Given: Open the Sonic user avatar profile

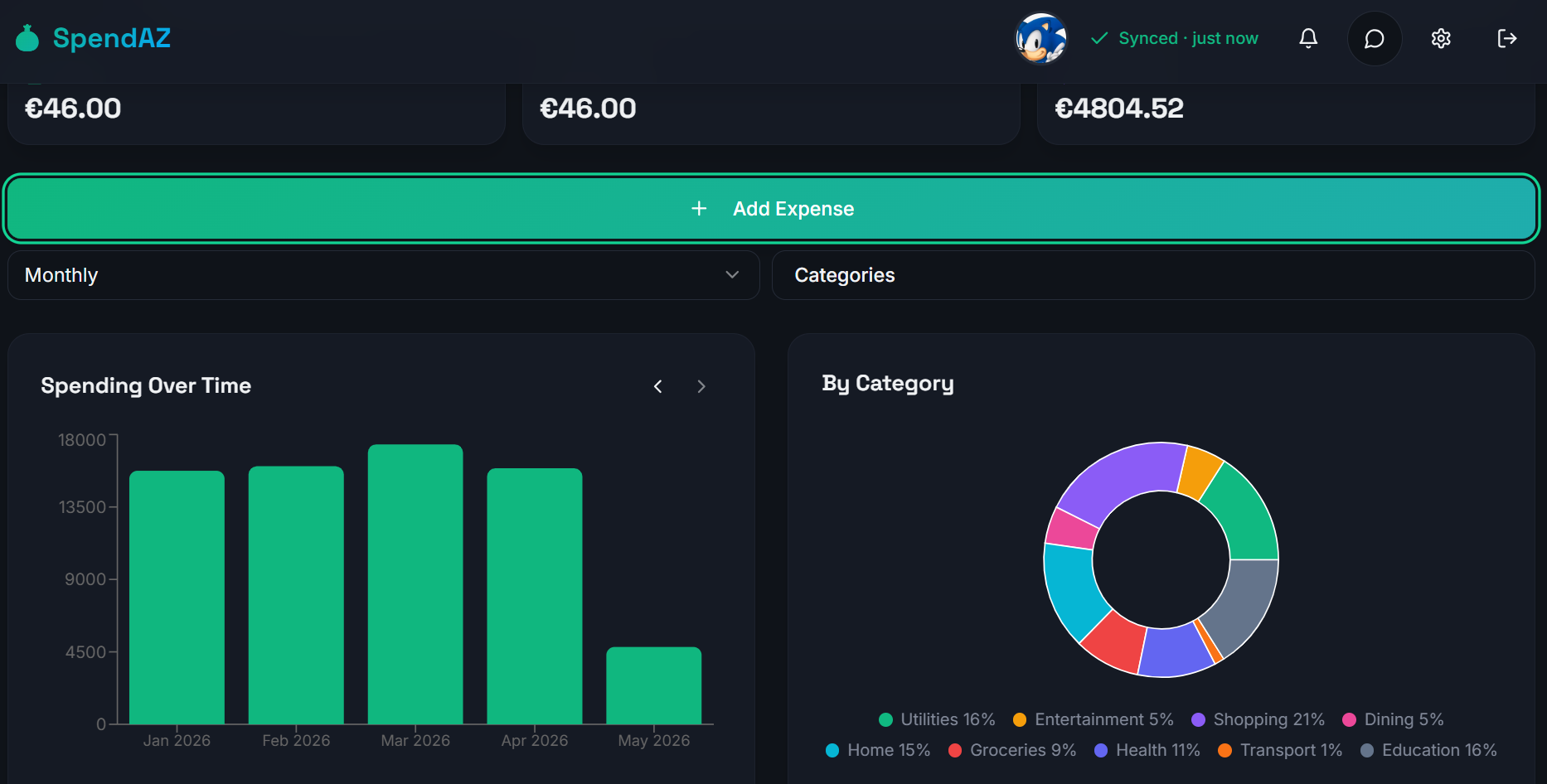Looking at the screenshot, I should tap(1041, 38).
